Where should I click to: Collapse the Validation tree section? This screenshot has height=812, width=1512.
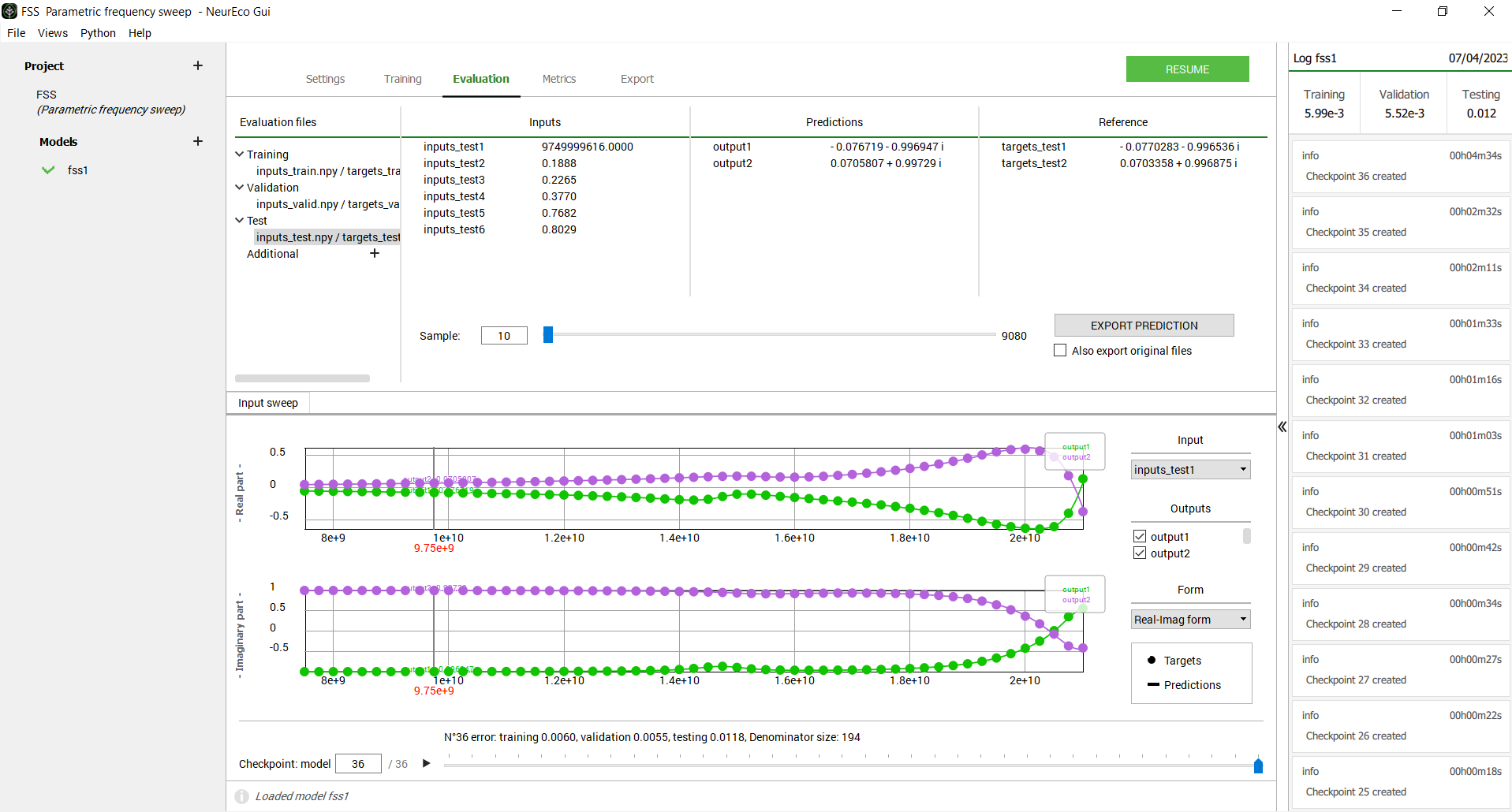tap(239, 187)
